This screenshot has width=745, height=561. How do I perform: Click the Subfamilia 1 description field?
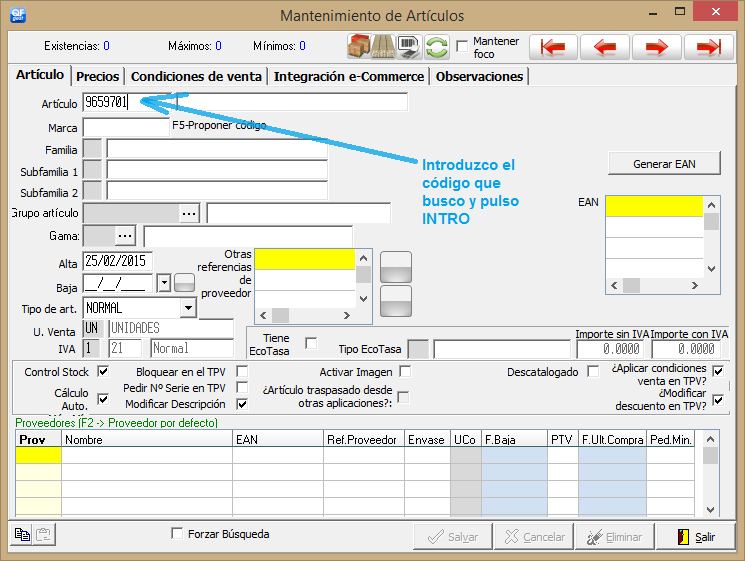coord(217,170)
